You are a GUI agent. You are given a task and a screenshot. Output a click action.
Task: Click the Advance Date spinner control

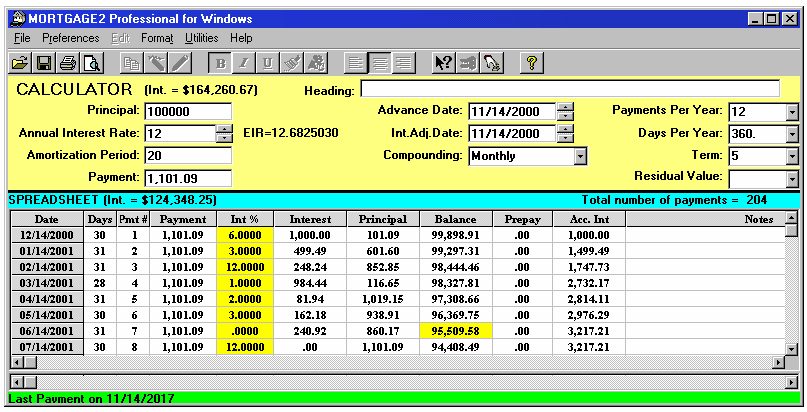tap(566, 111)
